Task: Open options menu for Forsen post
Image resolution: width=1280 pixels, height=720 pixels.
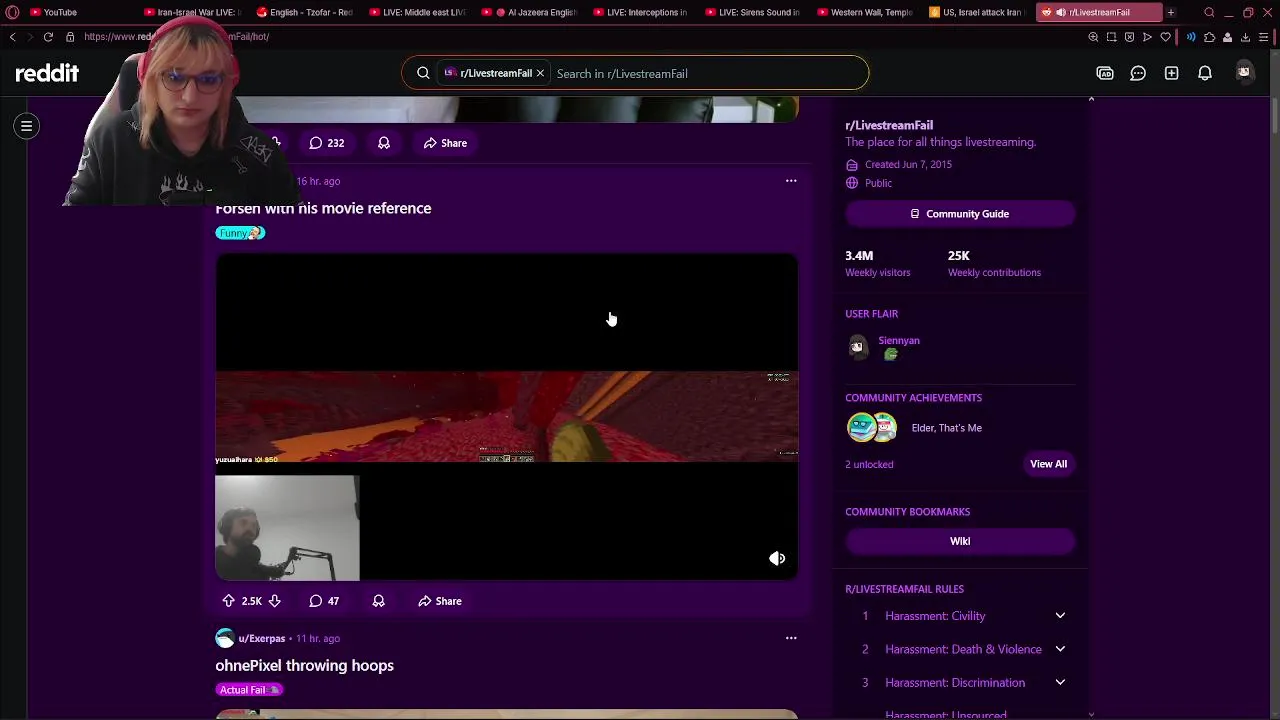Action: (x=791, y=181)
